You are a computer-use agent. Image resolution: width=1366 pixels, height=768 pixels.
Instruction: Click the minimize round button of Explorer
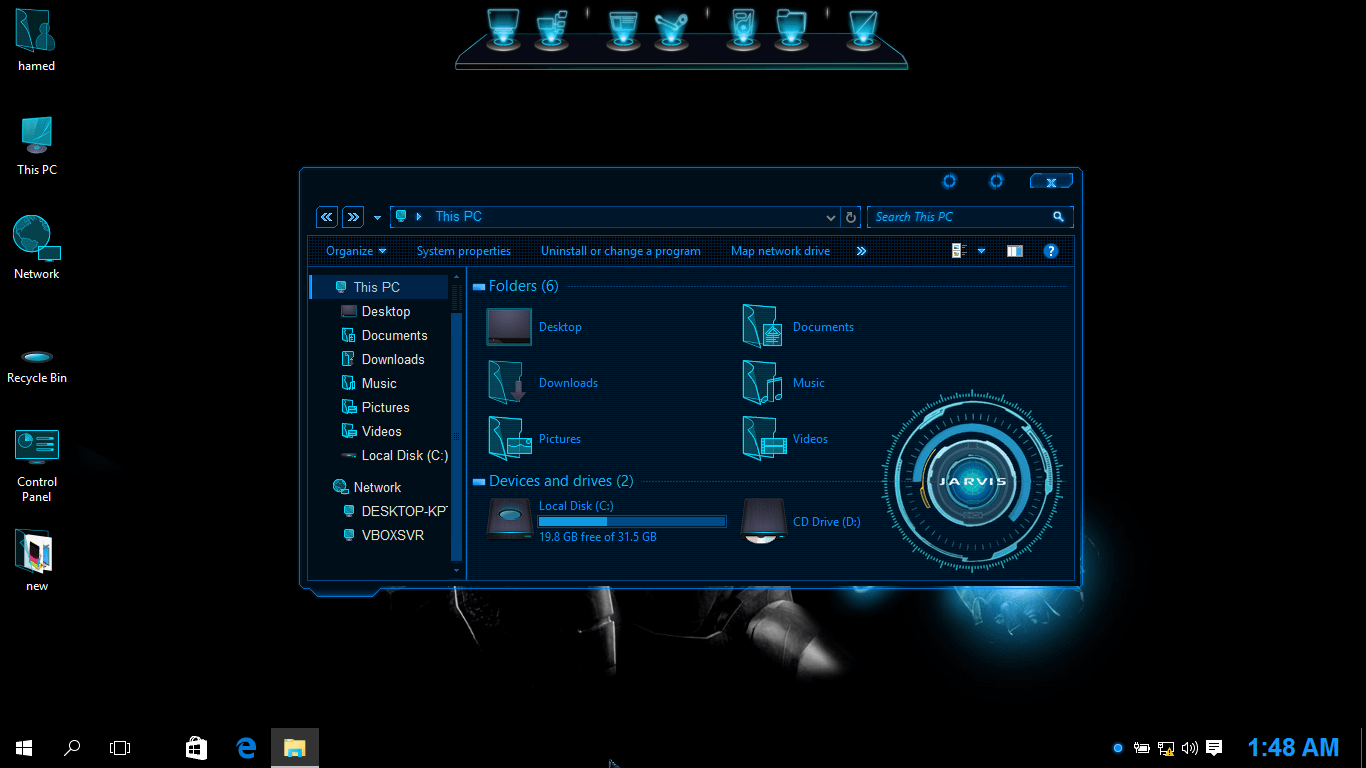950,181
